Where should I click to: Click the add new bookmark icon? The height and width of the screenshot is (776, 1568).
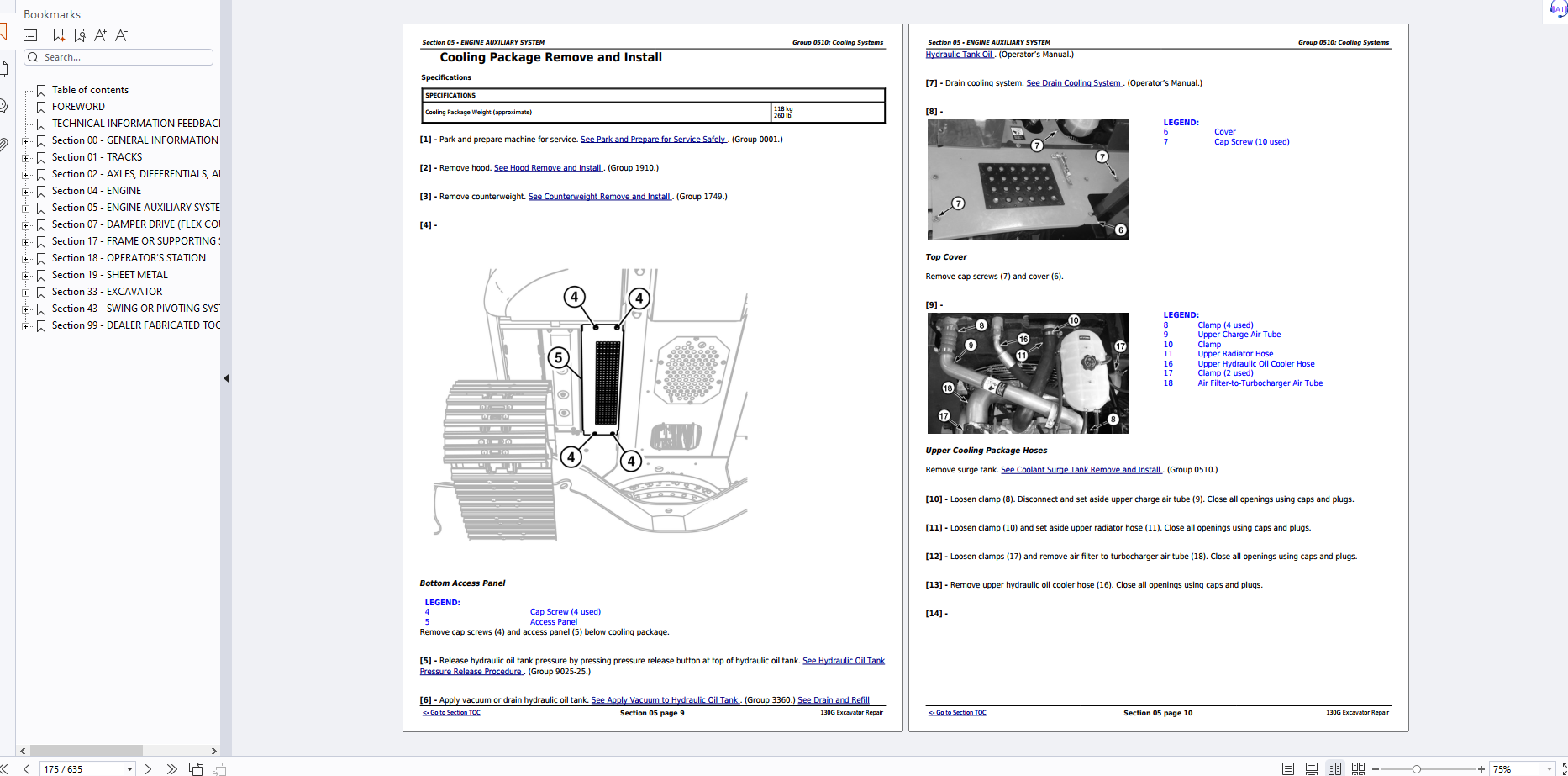[x=59, y=35]
